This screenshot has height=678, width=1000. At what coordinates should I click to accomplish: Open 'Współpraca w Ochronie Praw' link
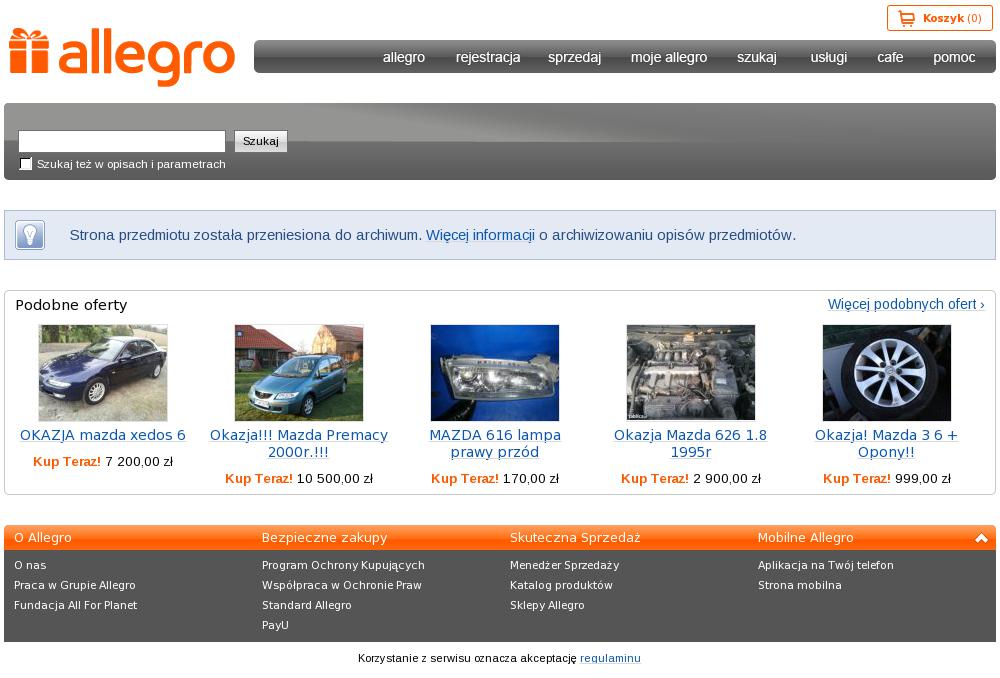(x=342, y=585)
